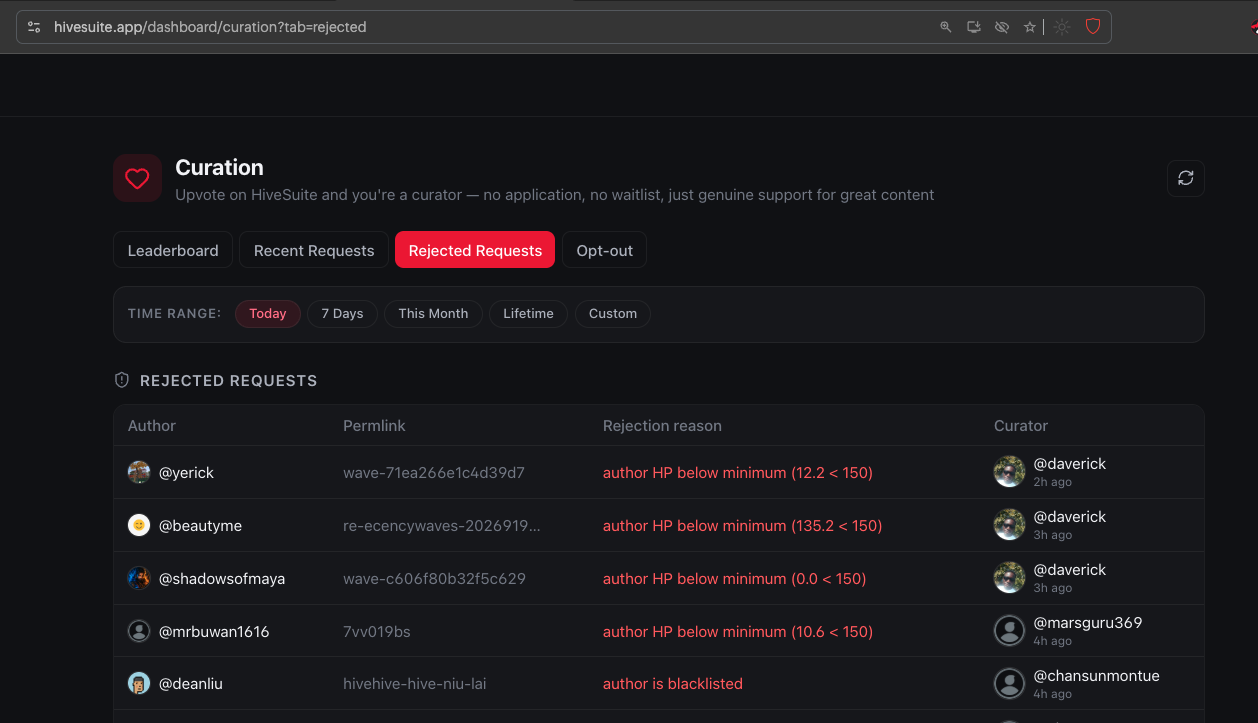Viewport: 1258px width, 723px height.
Task: Click the '2h ago' timestamp under @daverick
Action: point(1053,482)
